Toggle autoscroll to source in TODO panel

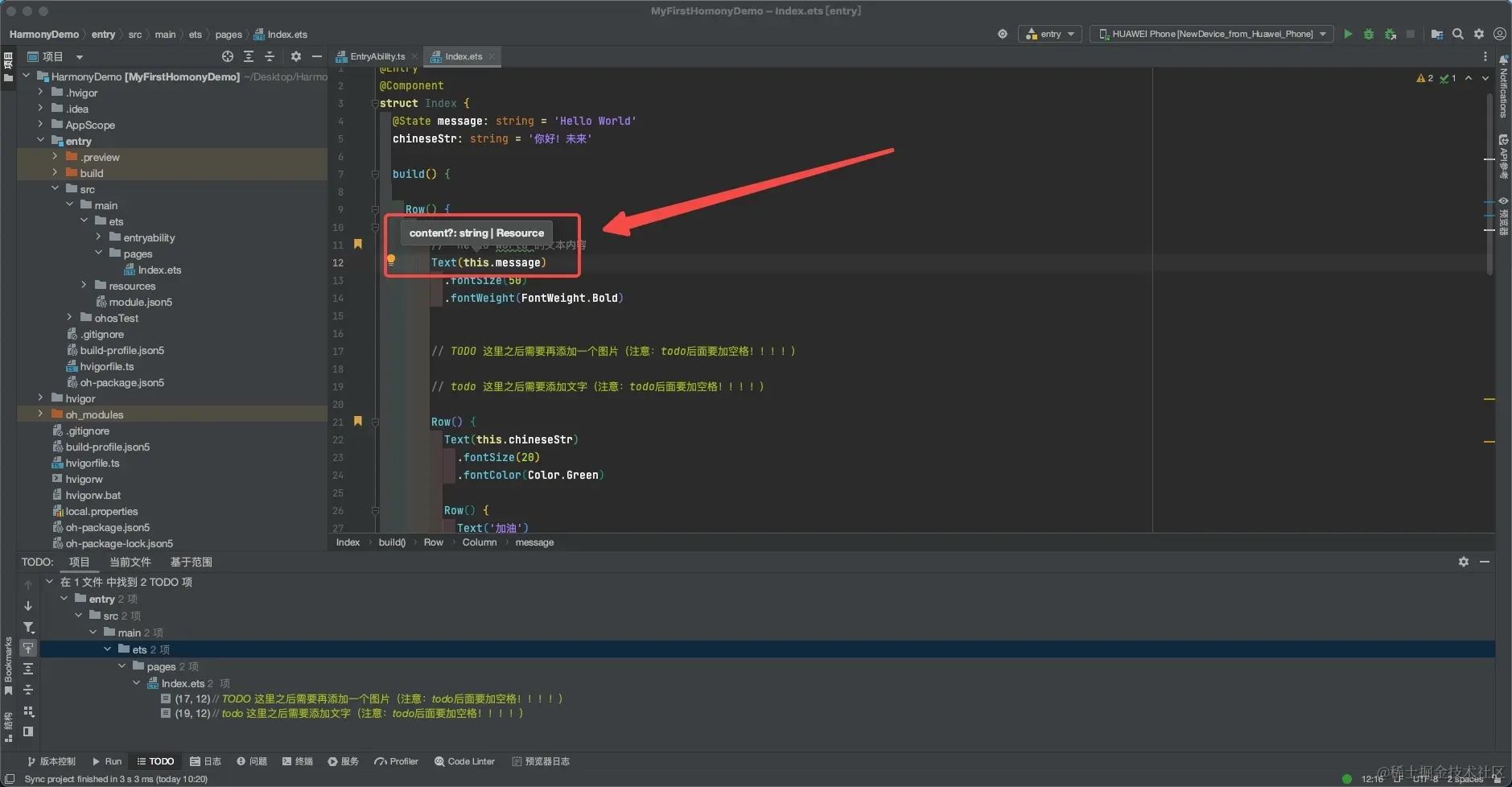[x=28, y=648]
